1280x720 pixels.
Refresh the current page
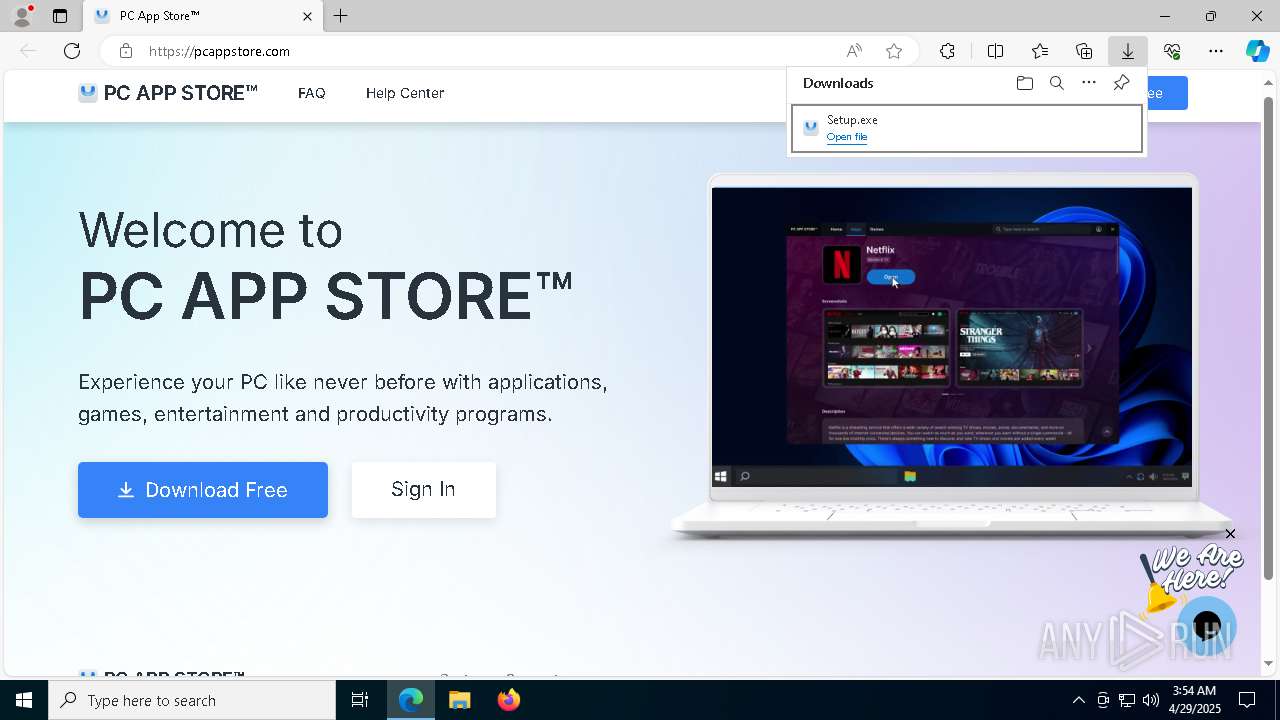(72, 51)
